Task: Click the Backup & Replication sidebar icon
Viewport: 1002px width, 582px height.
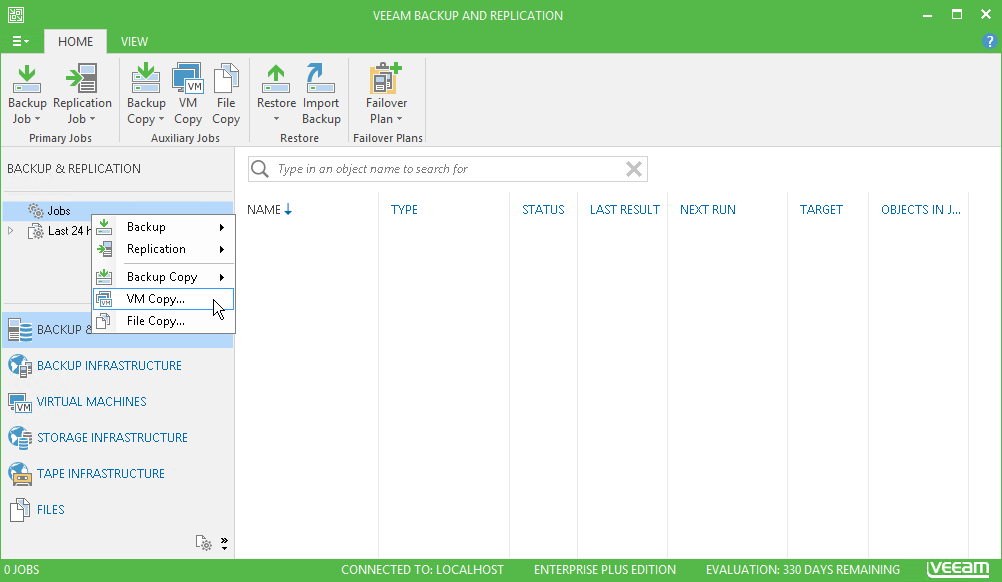Action: (20, 330)
